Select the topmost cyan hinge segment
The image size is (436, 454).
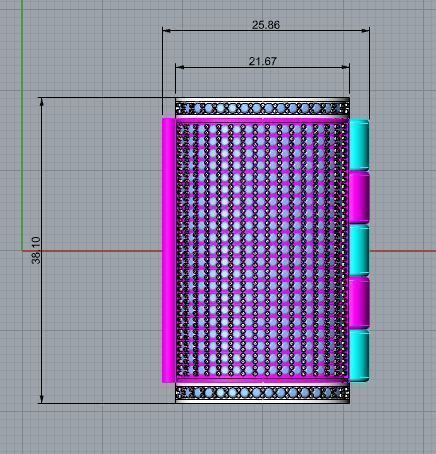[x=359, y=145]
